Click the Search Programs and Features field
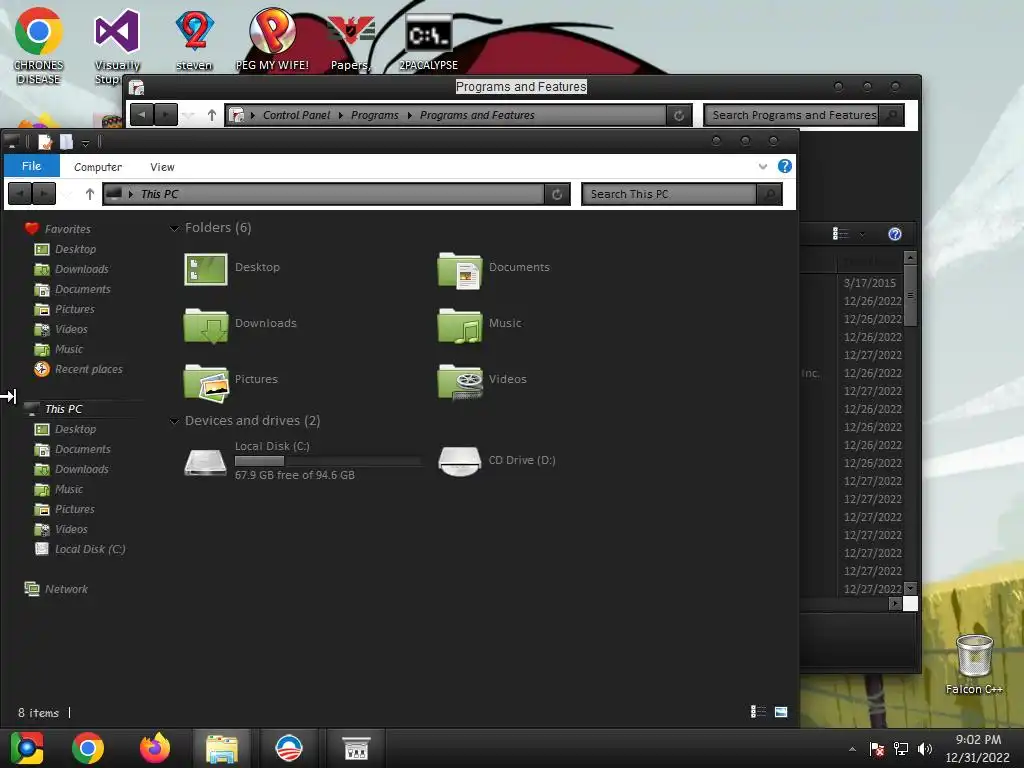 [x=792, y=115]
